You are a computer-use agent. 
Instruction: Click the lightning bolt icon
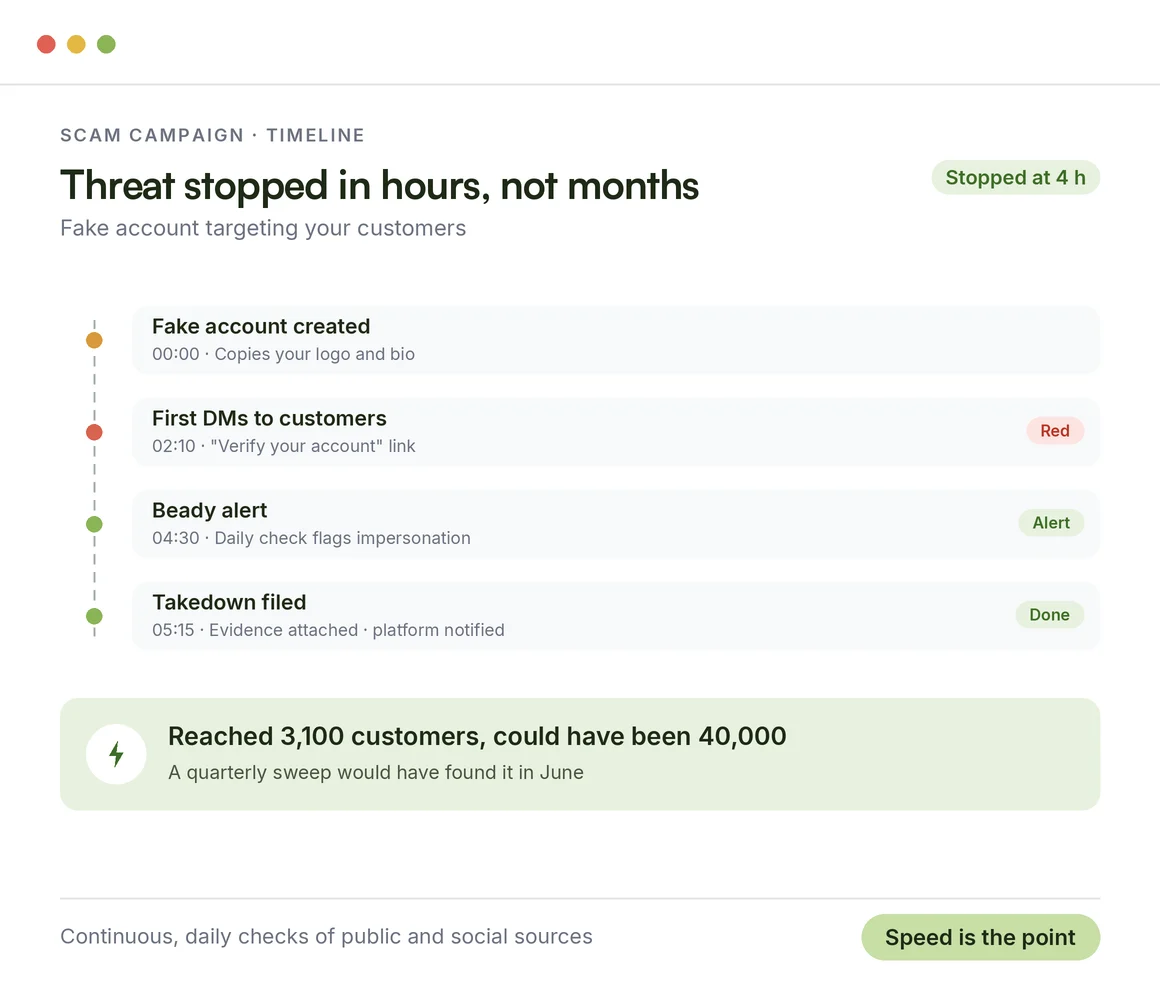pyautogui.click(x=116, y=754)
